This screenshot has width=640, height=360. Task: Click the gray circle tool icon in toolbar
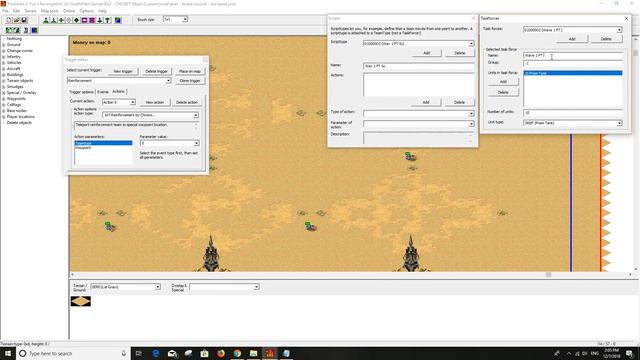pyautogui.click(x=69, y=20)
